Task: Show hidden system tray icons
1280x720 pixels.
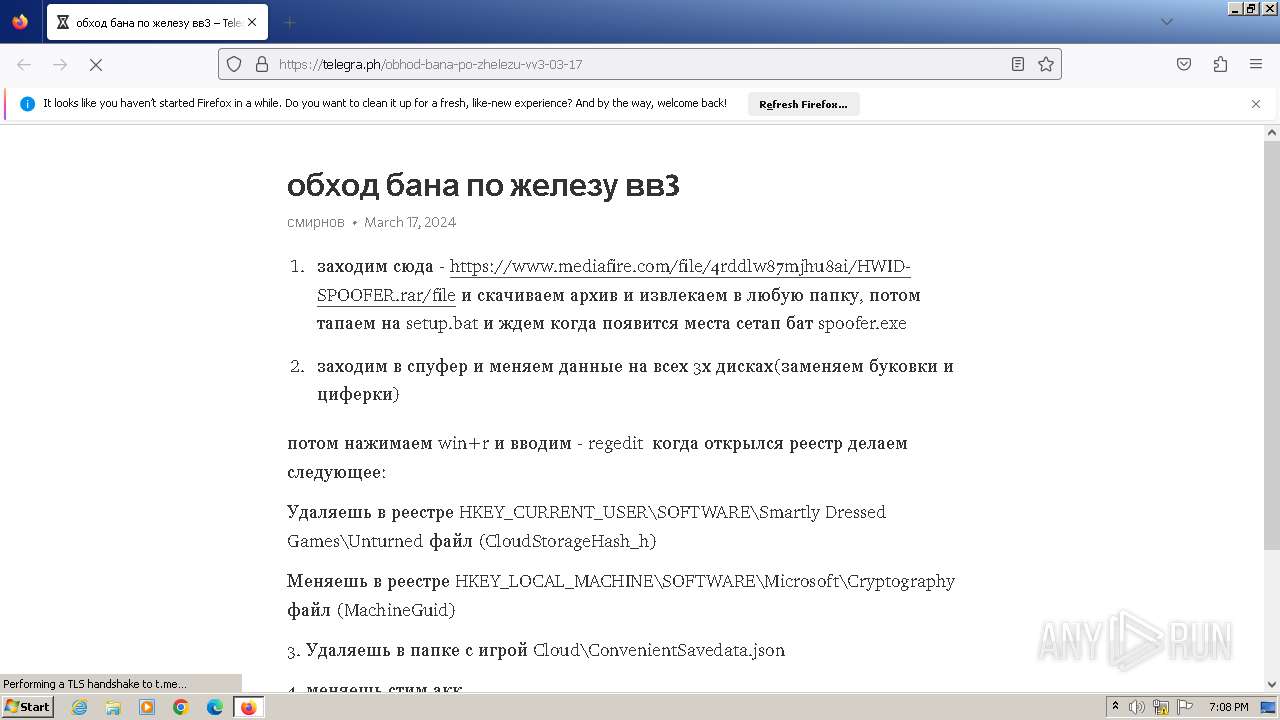Action: [x=1115, y=707]
